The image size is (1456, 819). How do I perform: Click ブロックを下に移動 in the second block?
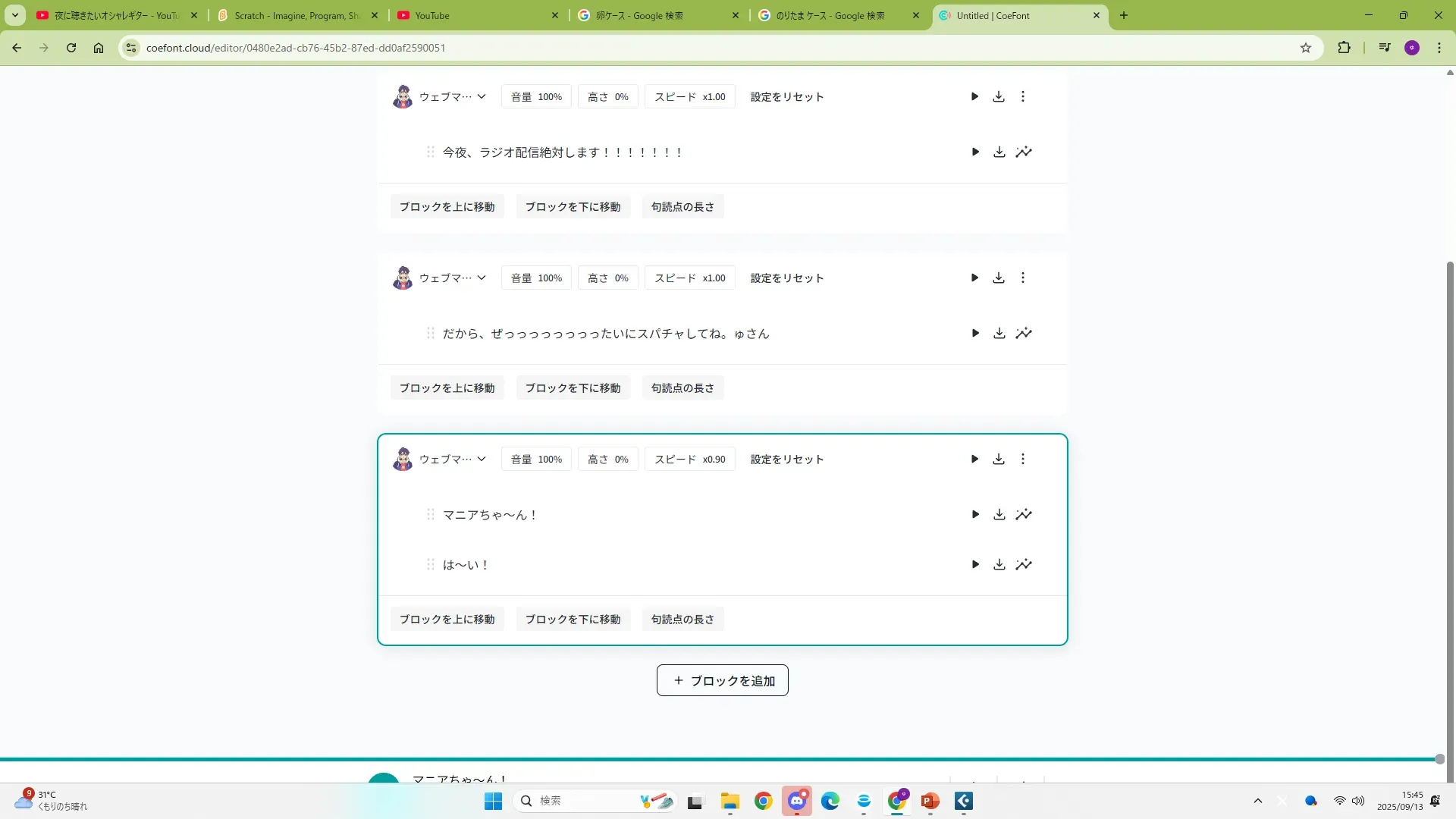click(573, 388)
